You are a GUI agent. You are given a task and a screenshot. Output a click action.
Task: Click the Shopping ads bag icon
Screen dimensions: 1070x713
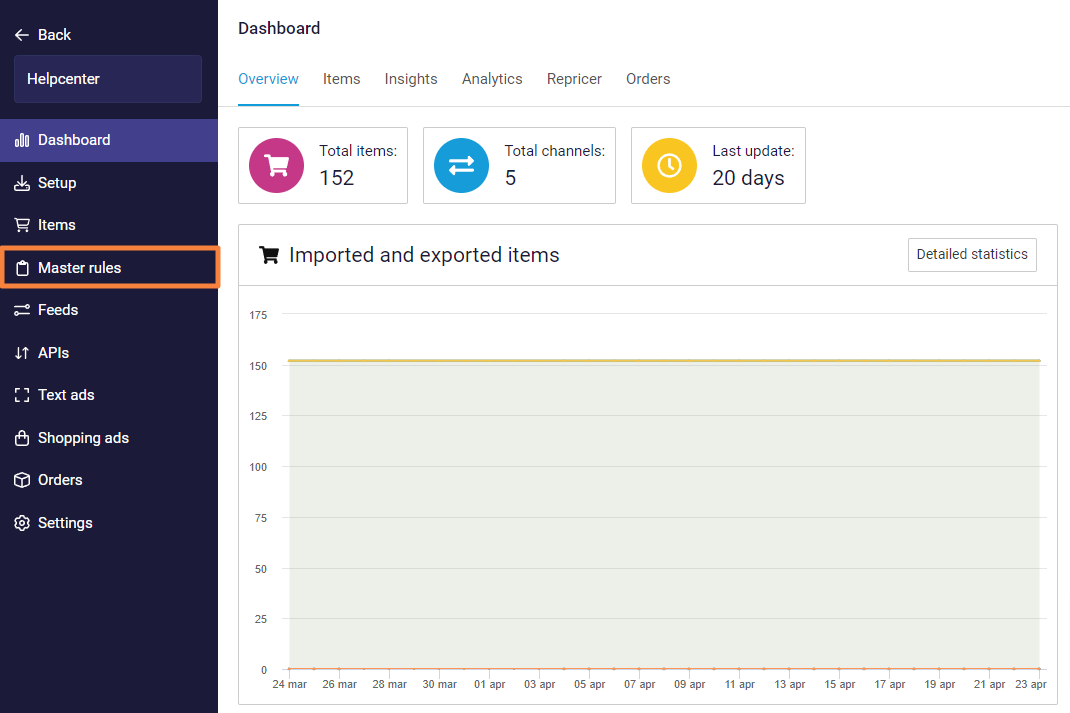tap(22, 438)
